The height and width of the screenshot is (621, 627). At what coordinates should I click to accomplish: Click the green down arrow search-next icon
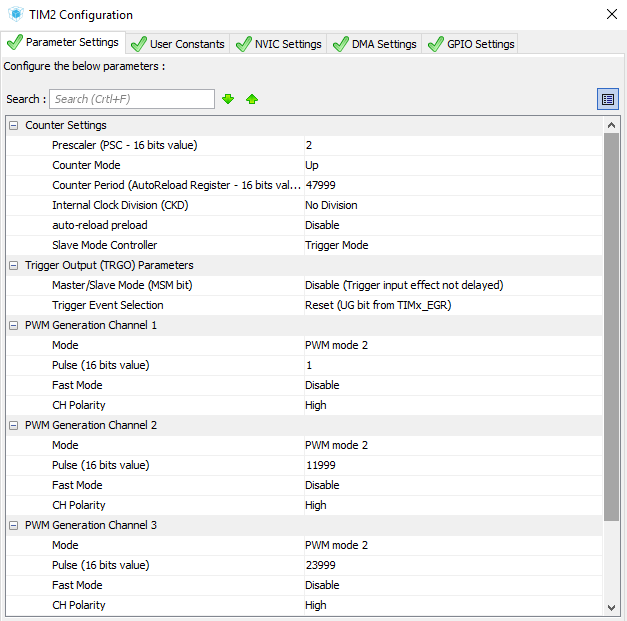(x=228, y=99)
